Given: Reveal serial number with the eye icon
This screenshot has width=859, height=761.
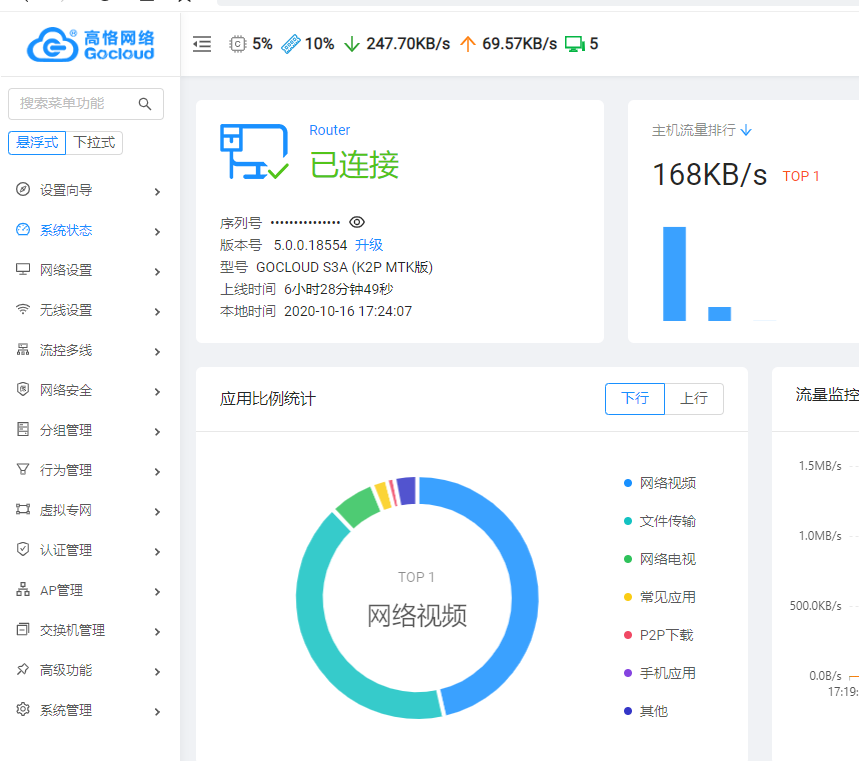Looking at the screenshot, I should click(x=357, y=222).
